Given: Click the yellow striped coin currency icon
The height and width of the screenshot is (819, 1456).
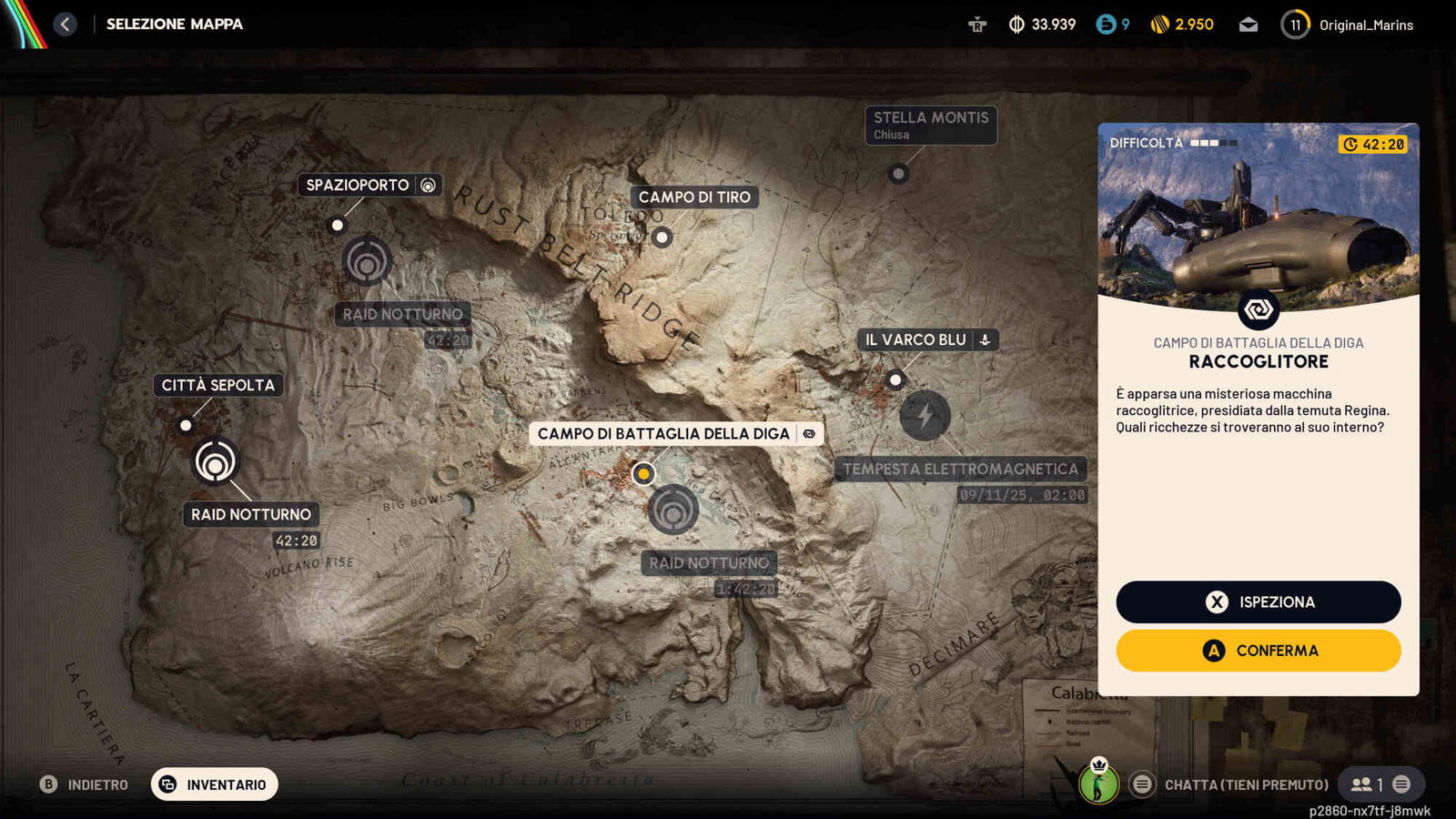Looking at the screenshot, I should point(1159,25).
